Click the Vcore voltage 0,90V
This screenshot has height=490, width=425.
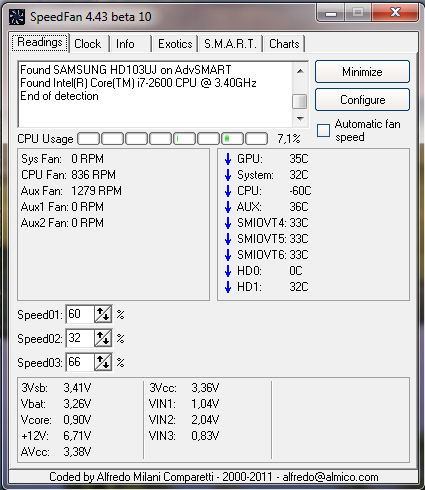tap(77, 420)
